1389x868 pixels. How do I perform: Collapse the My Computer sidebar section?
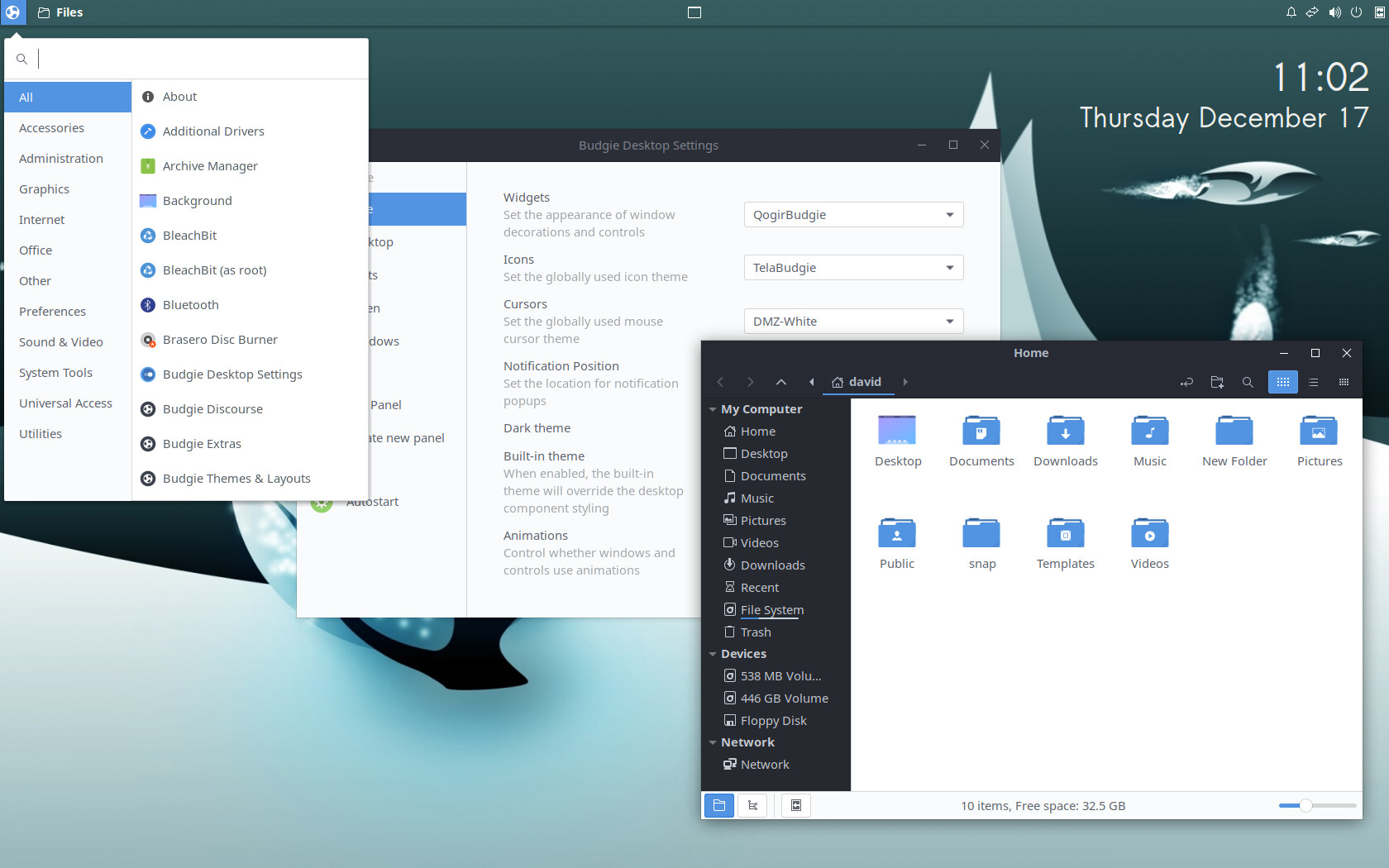point(713,409)
